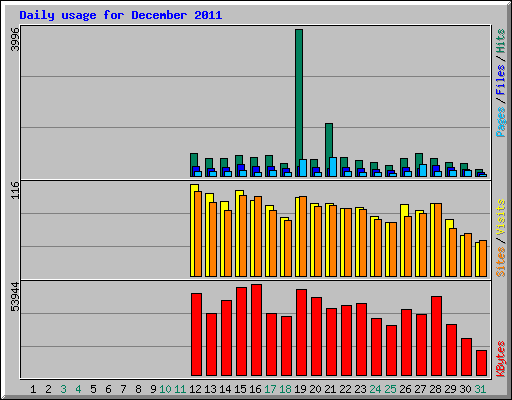Click the yellow Visits bar for day 12
Image resolution: width=512 pixels, height=400 pixels.
(x=193, y=230)
